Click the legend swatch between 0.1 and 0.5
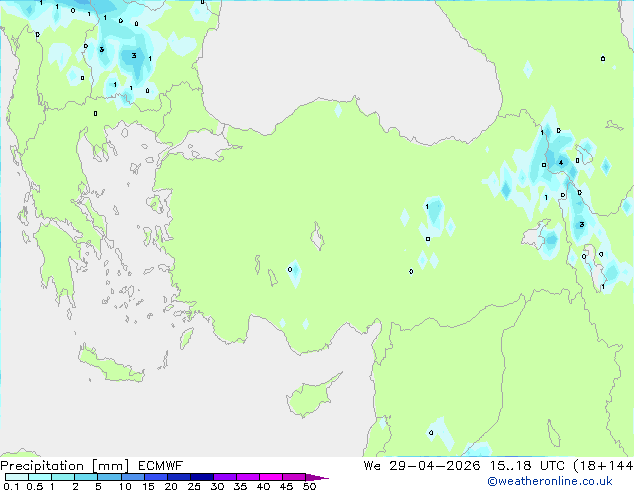The image size is (634, 490). pos(17,477)
